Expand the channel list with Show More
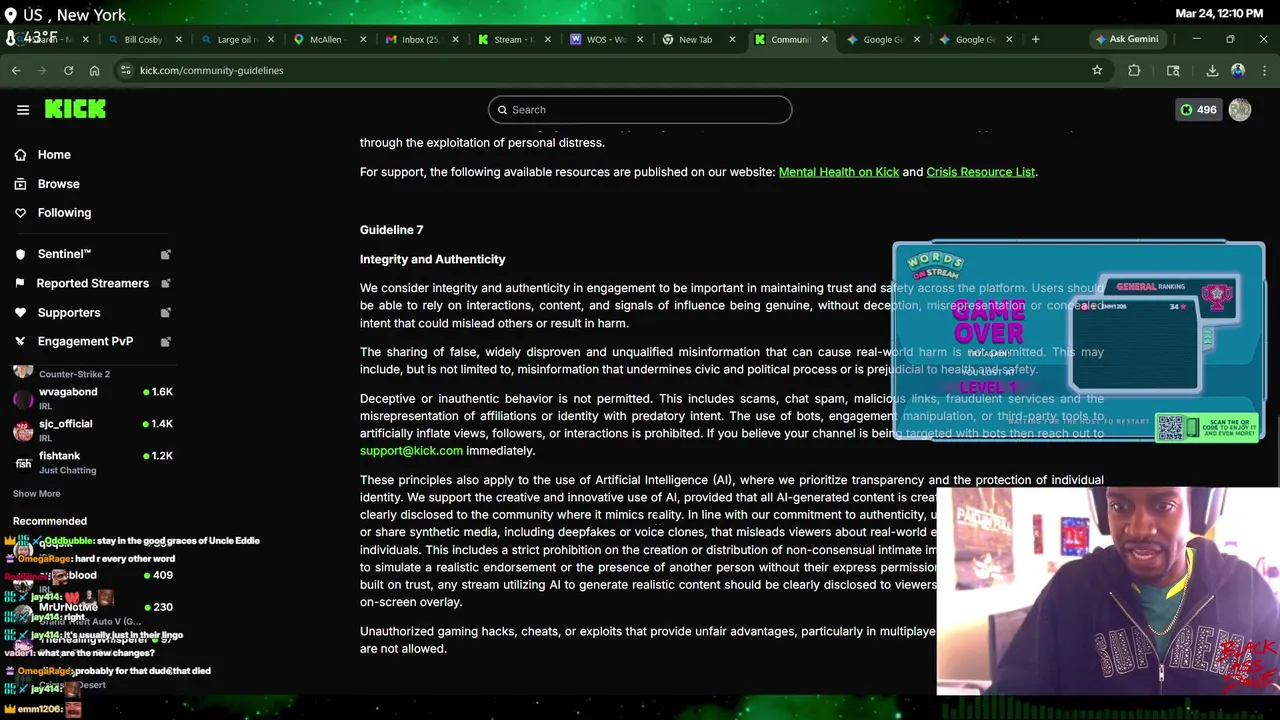This screenshot has height=720, width=1280. (36, 494)
